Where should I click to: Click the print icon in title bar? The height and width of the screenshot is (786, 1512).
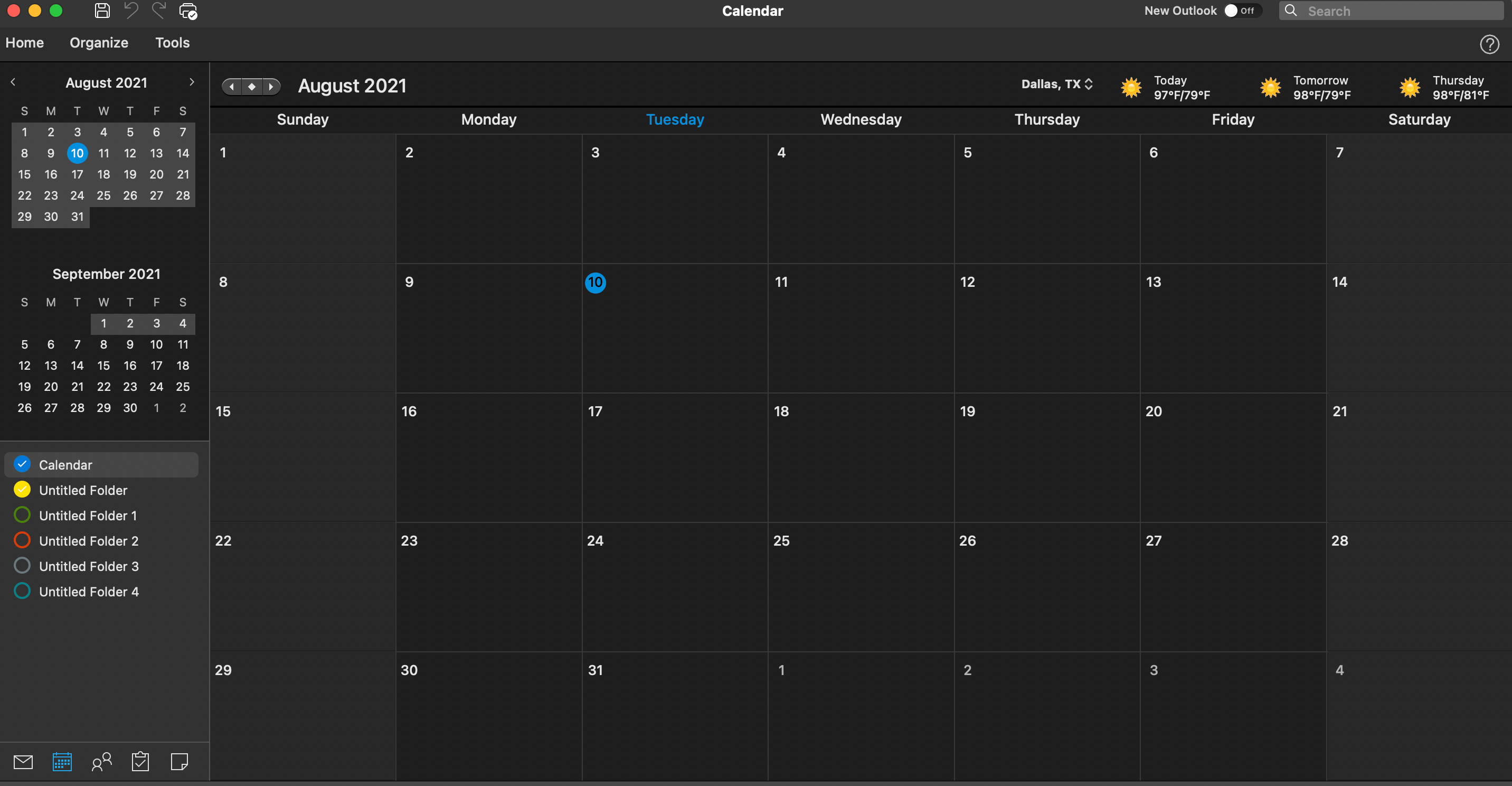[188, 11]
